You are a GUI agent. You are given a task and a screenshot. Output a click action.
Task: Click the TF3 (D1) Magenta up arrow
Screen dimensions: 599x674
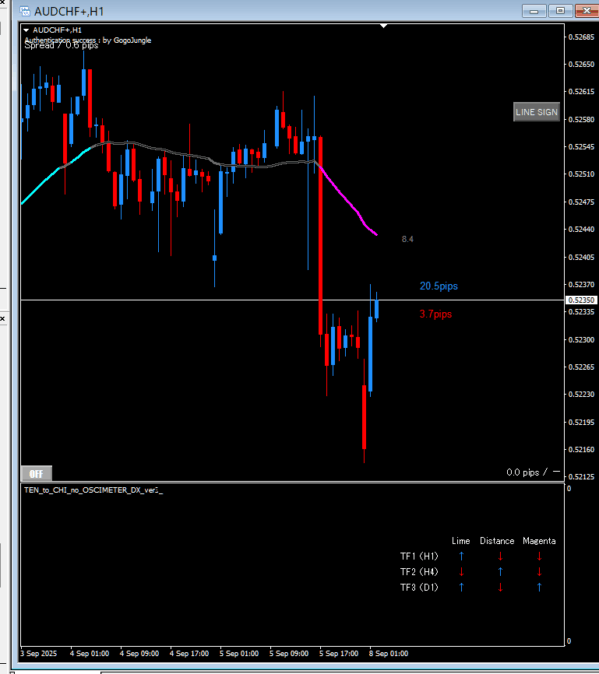(x=539, y=587)
